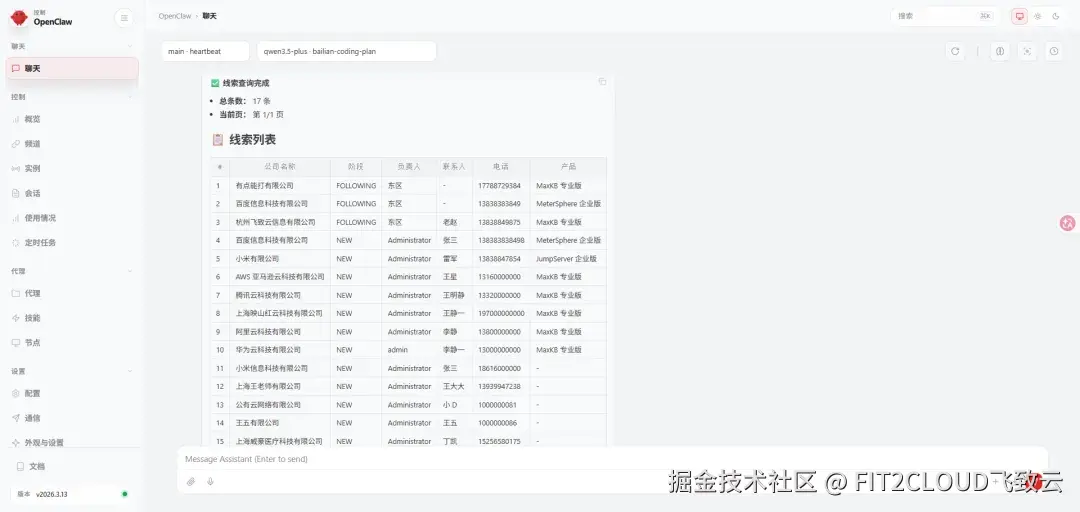
Task: Switch to light theme sun icon
Action: (1038, 16)
